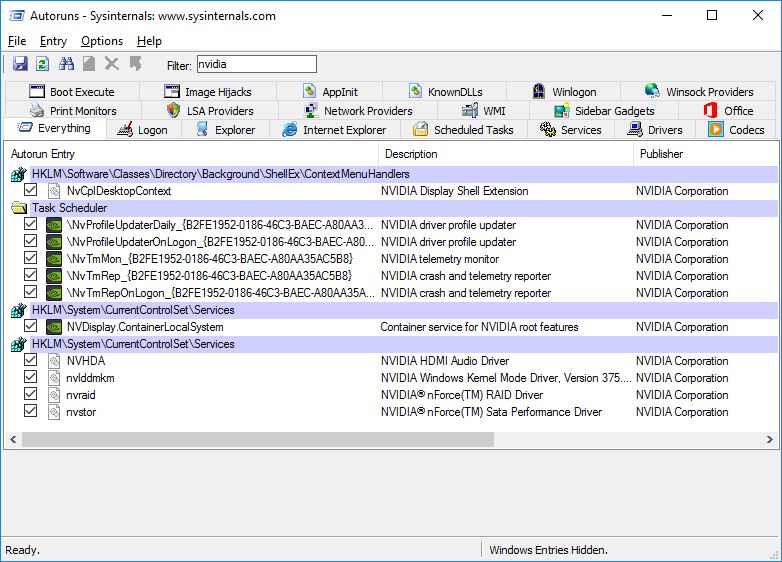Screen dimensions: 782x562
Task: Open the Help menu
Action: 149,41
